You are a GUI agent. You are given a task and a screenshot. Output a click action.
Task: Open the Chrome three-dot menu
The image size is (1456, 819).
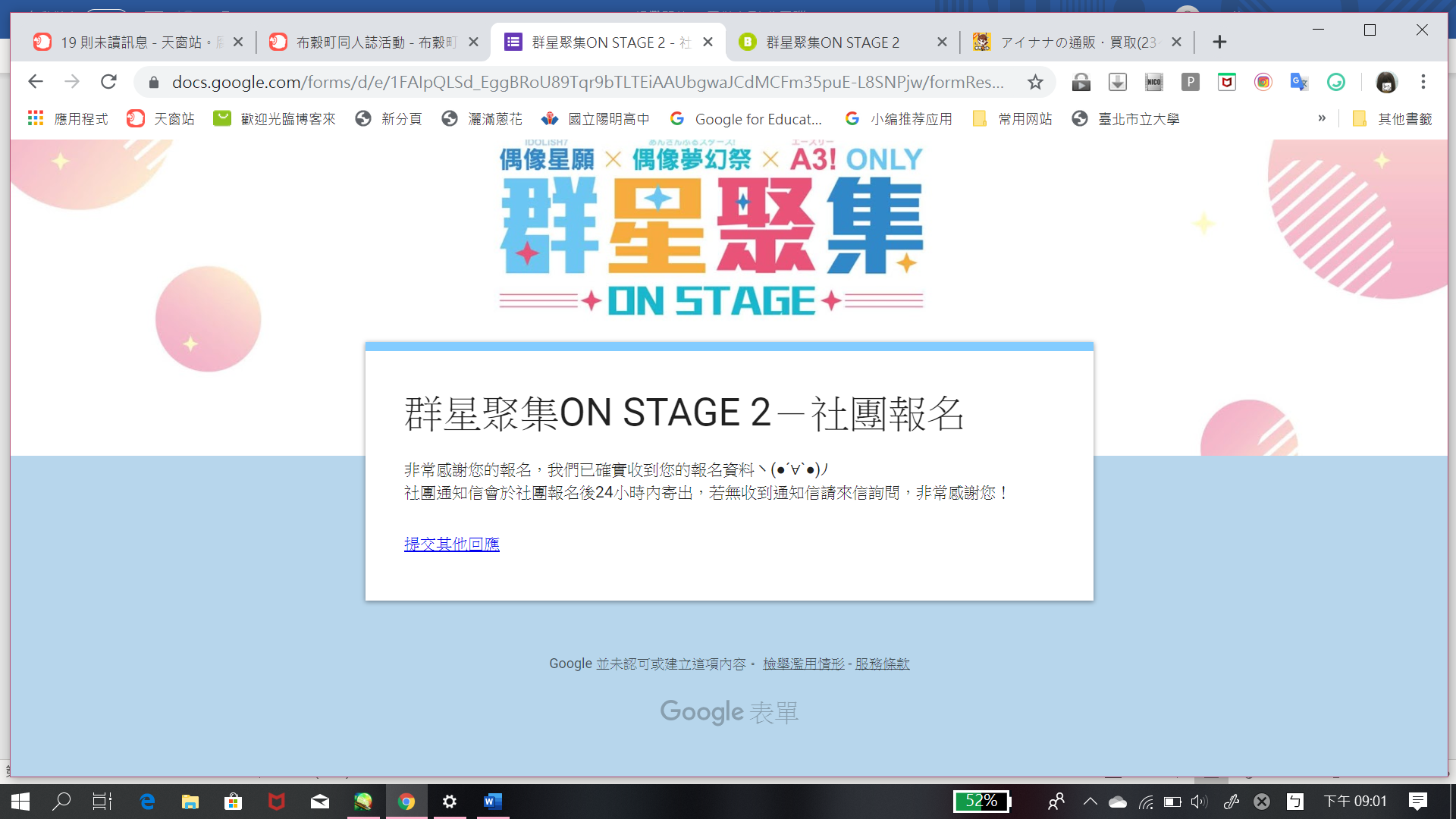pos(1423,82)
